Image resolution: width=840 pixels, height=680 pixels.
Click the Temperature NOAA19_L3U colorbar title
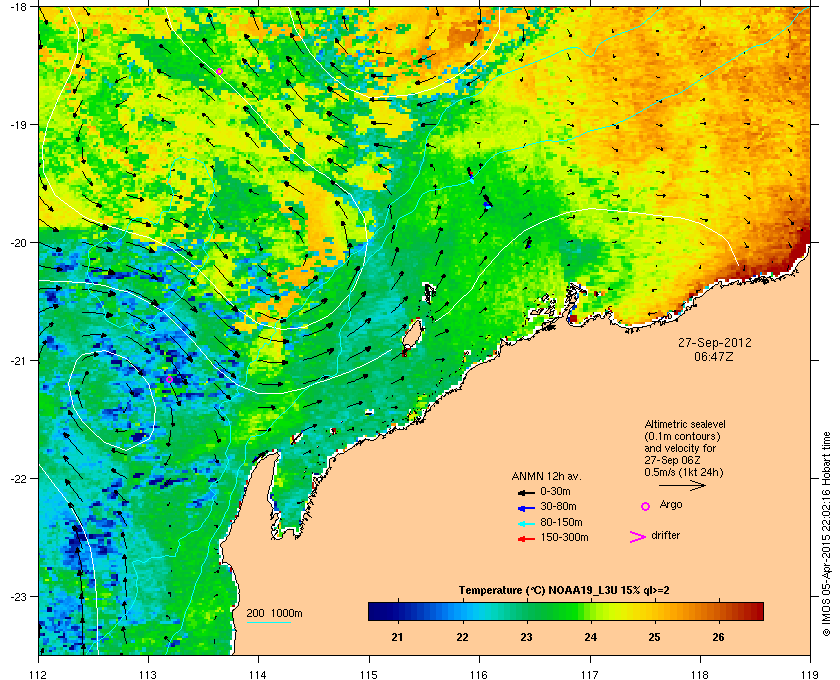coord(564,591)
